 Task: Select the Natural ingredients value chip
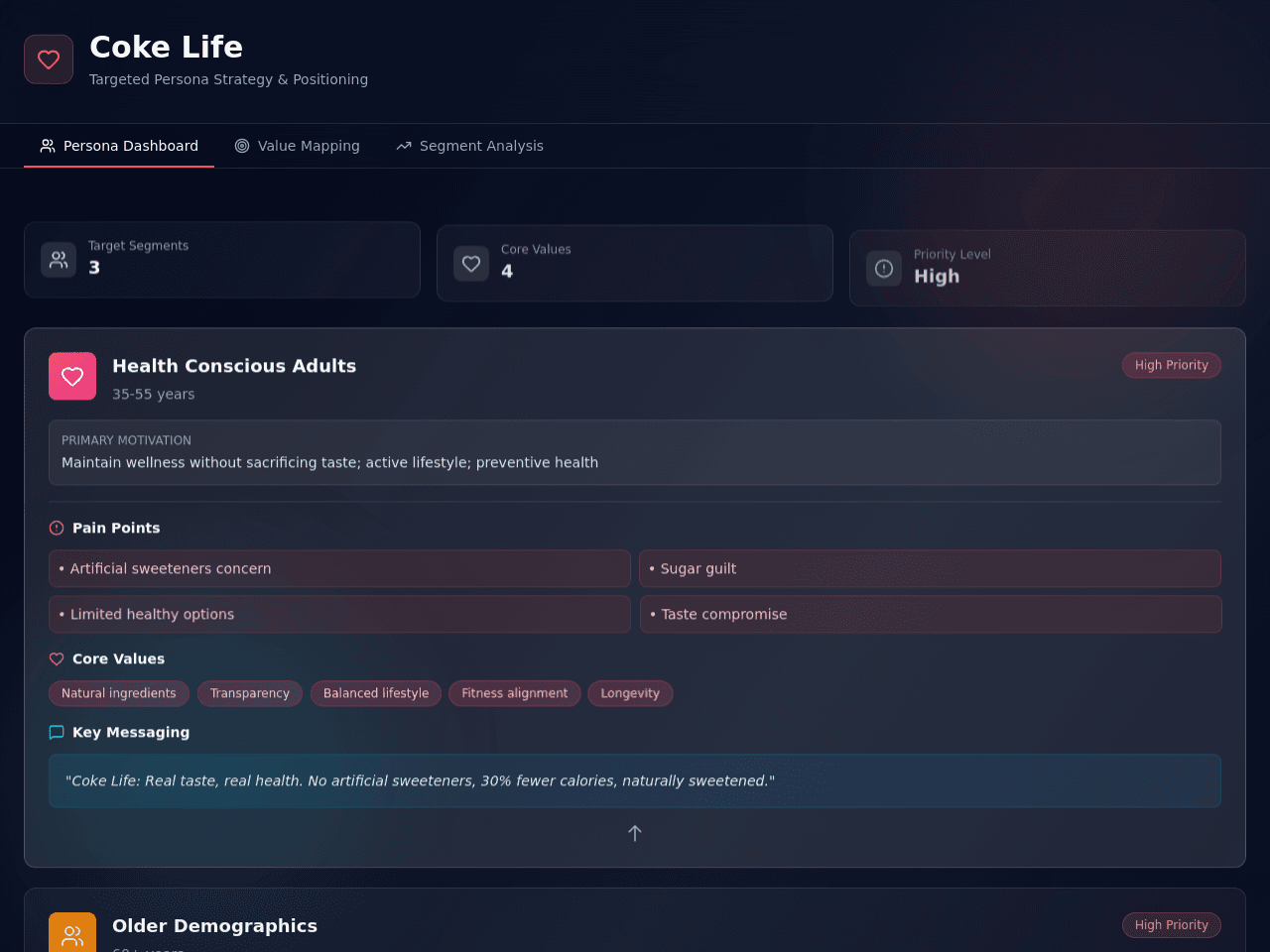(119, 693)
